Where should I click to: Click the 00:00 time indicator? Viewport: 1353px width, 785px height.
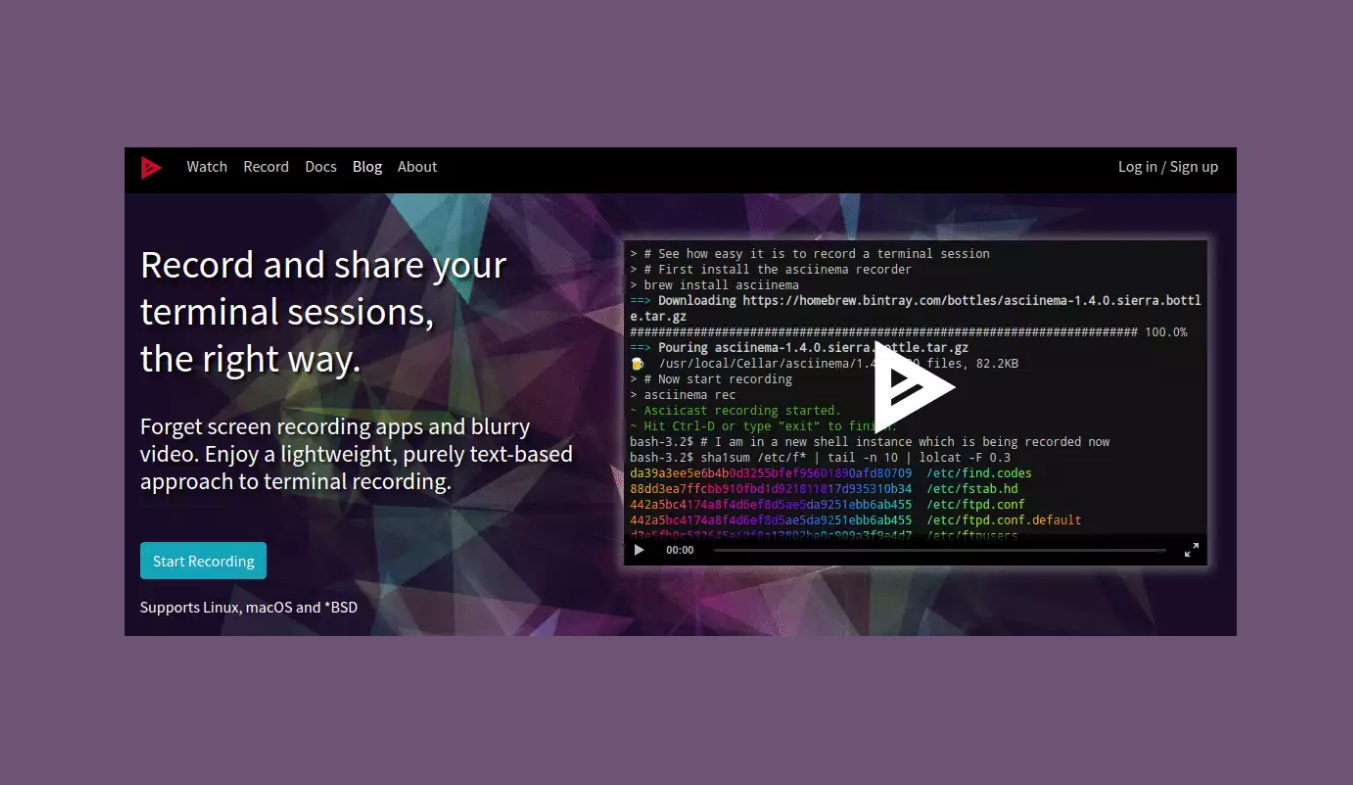[x=680, y=550]
